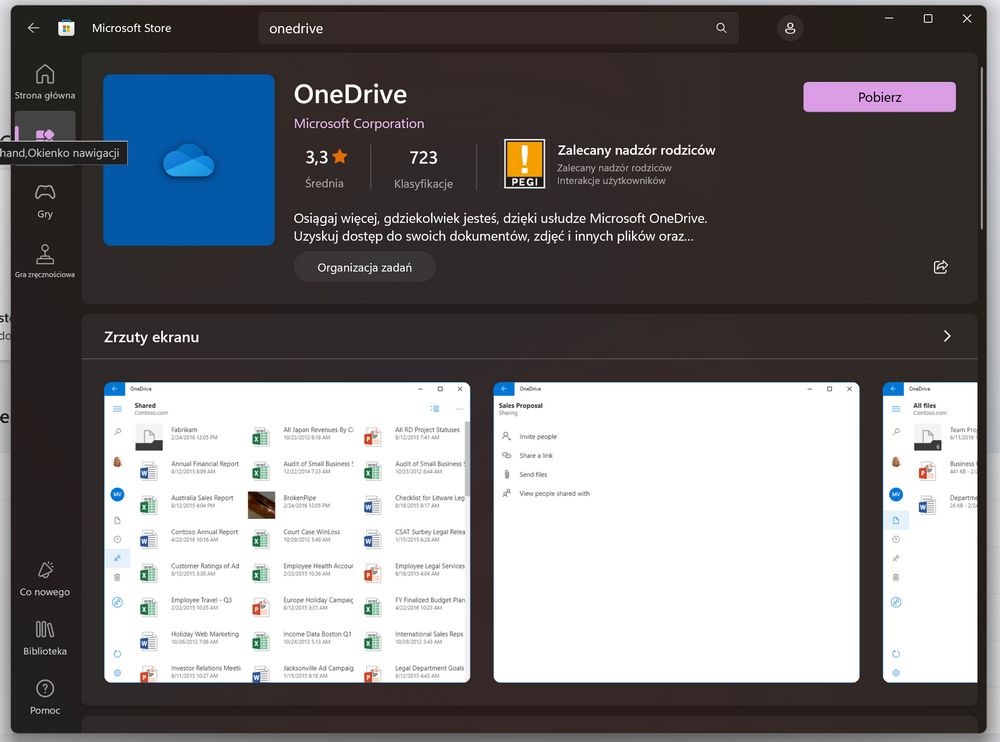
Task: Expand Zrzuty ekranu with the chevron
Action: click(x=947, y=336)
